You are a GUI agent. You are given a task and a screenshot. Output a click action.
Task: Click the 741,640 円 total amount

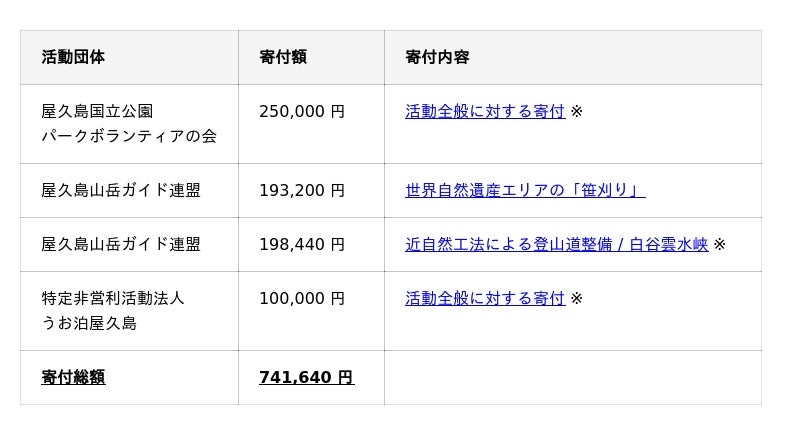point(306,377)
